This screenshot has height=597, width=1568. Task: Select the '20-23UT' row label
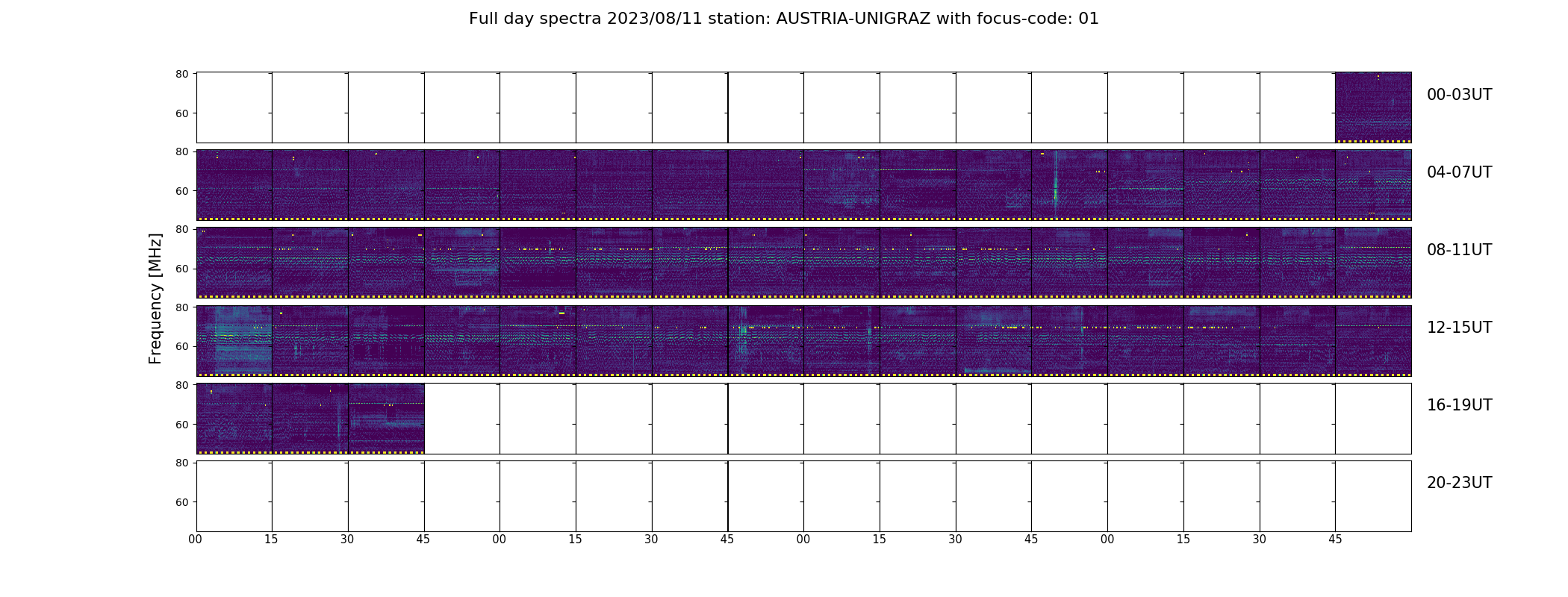(1459, 483)
